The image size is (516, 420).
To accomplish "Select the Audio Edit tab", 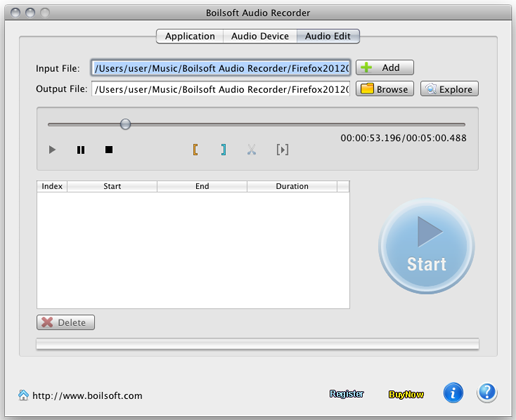I will pyautogui.click(x=328, y=36).
